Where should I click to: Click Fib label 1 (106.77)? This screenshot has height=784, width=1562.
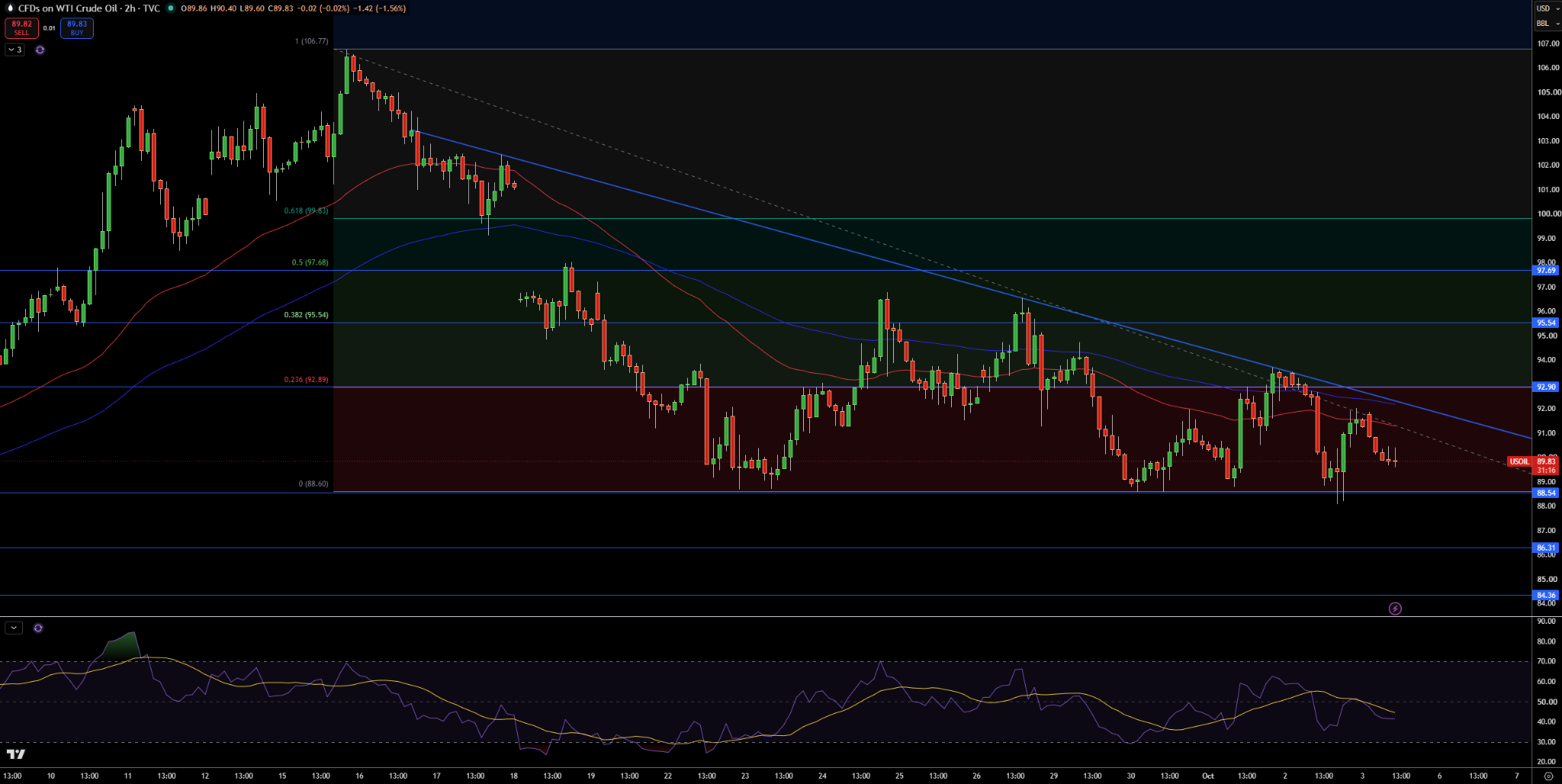point(311,41)
